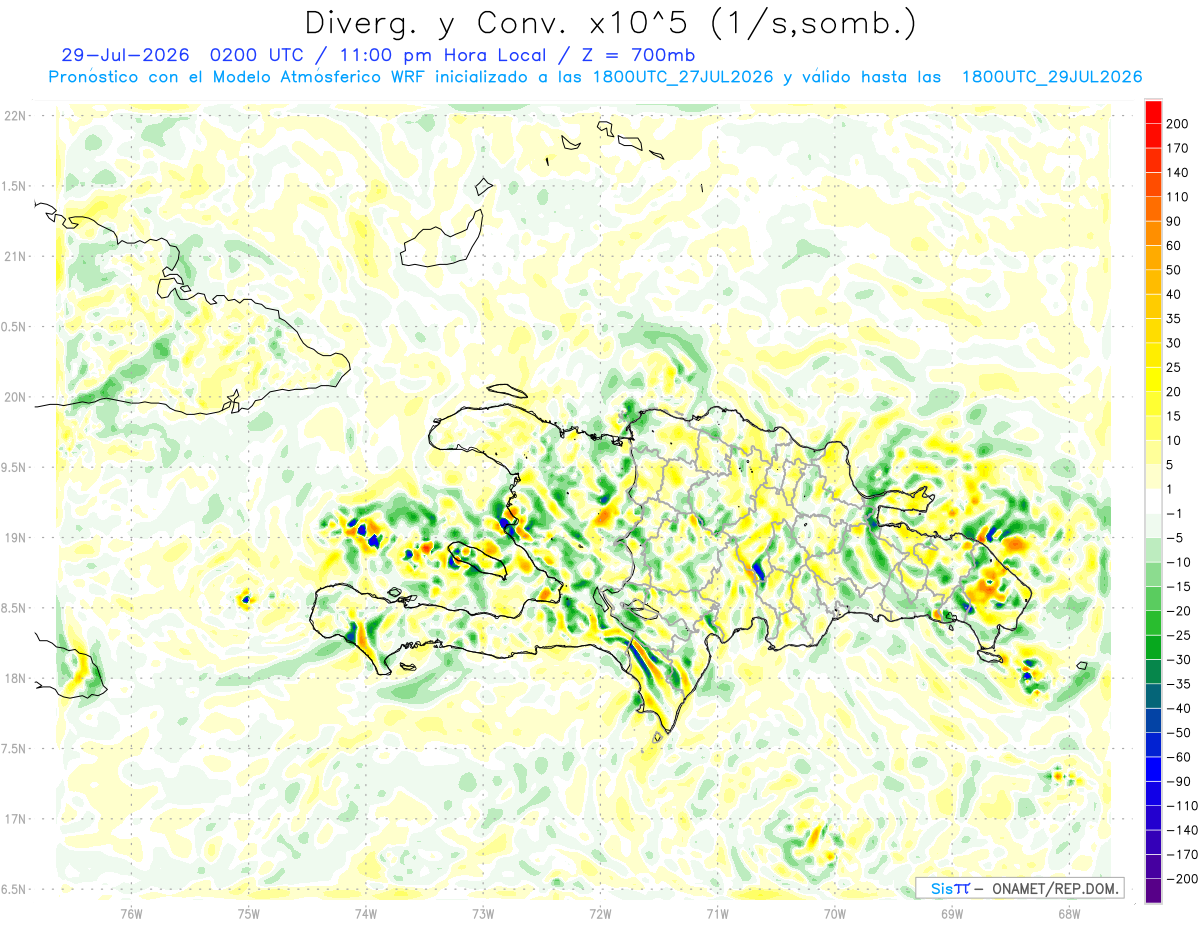Screen dimensions: 1200x927
Task: Click the orange colorbar swatch between 60 and 50
Action: (1153, 258)
